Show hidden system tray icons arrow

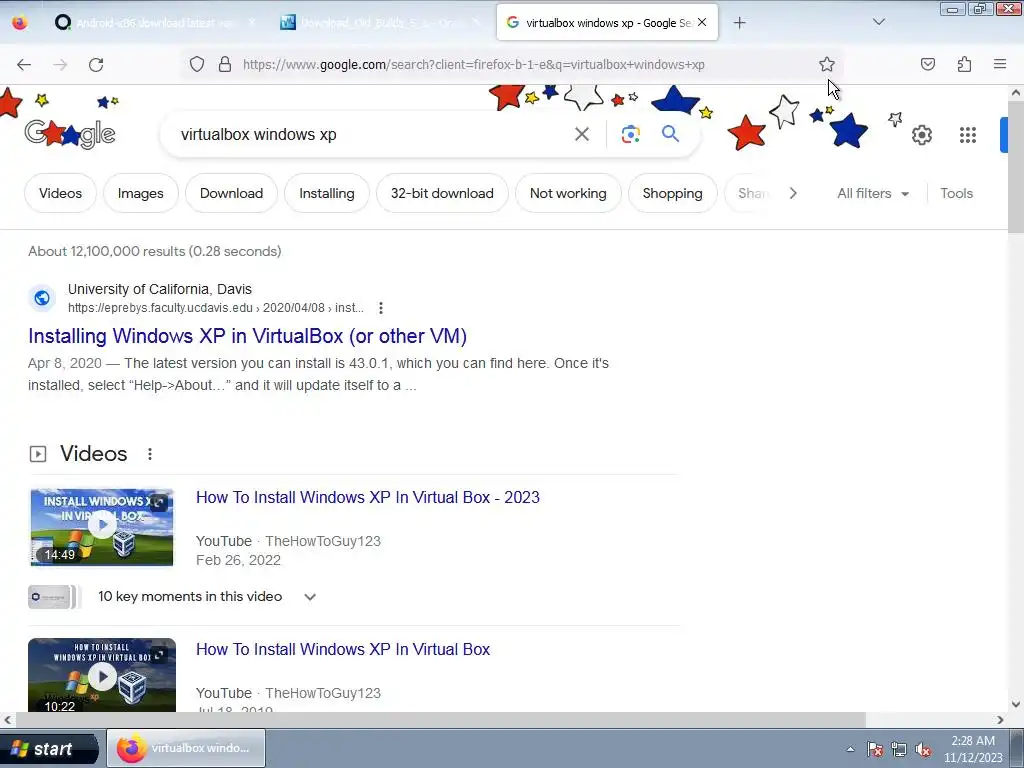click(x=850, y=749)
